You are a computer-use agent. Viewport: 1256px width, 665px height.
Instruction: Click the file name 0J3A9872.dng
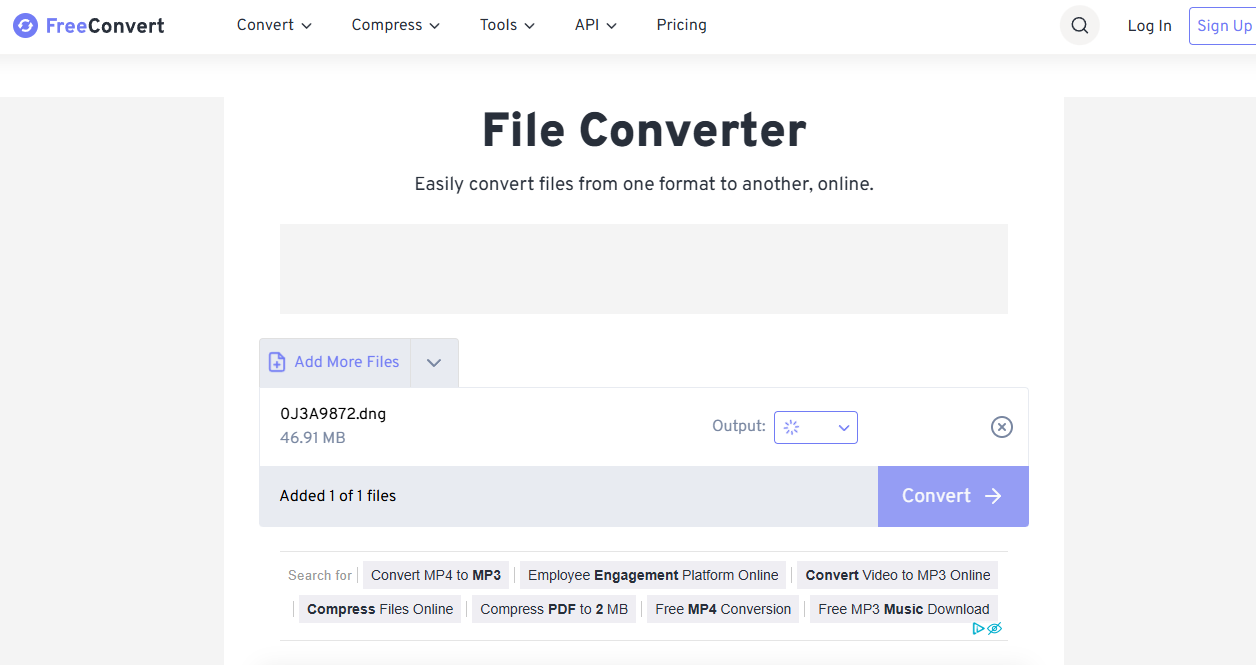point(333,414)
